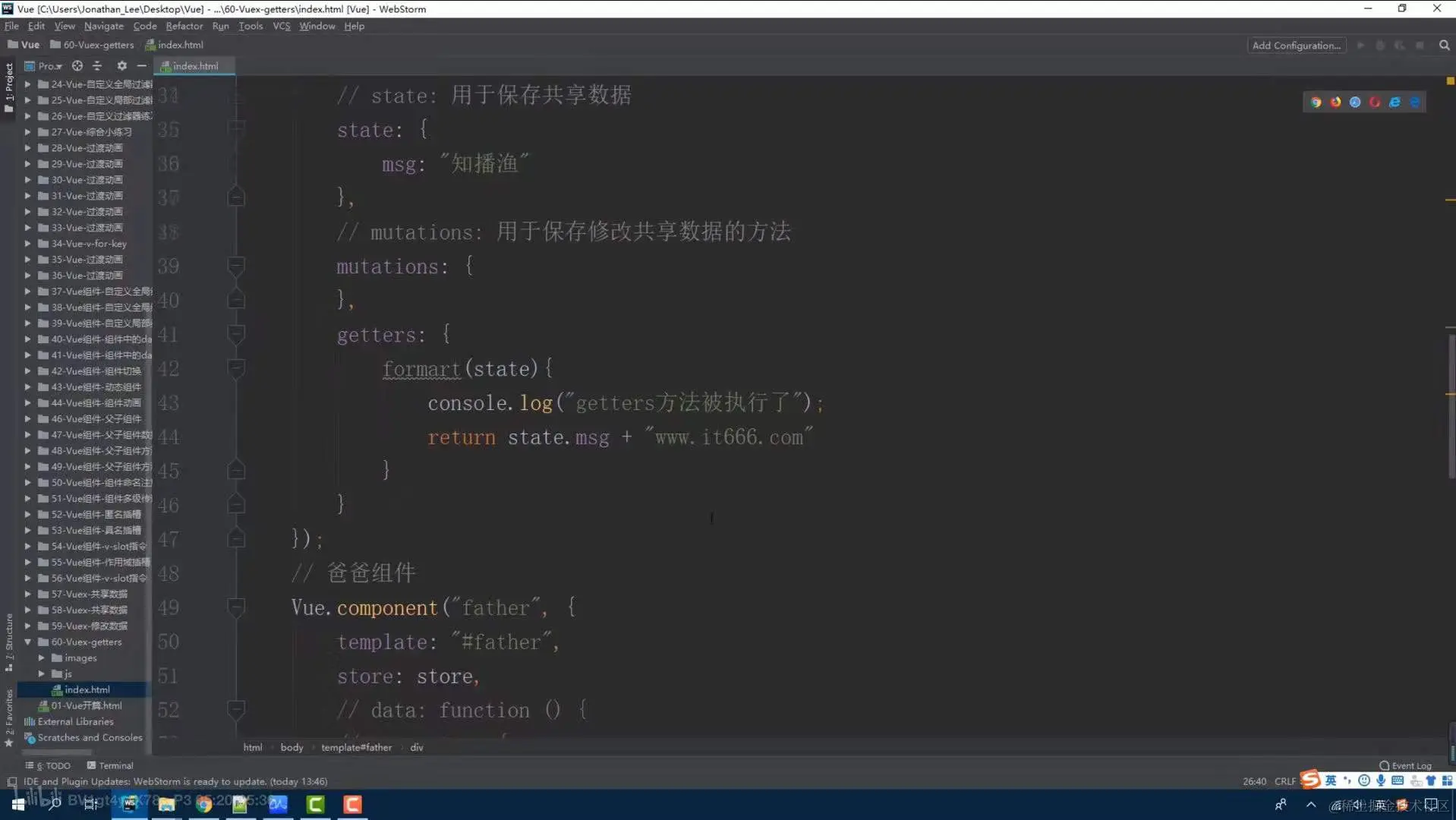Select 'body' in the breadcrumb bar
The width and height of the screenshot is (1456, 820).
pos(292,747)
